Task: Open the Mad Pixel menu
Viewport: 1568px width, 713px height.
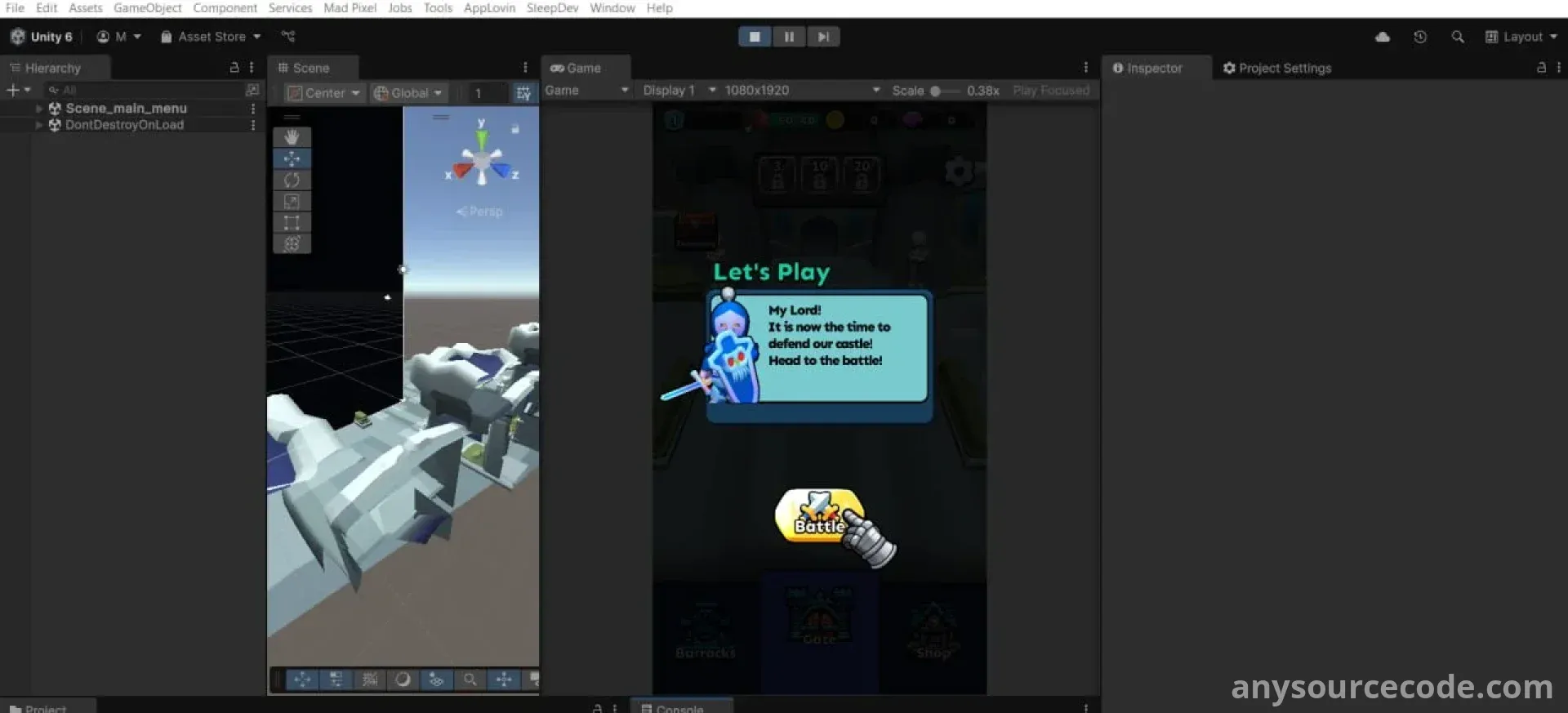Action: pyautogui.click(x=350, y=8)
